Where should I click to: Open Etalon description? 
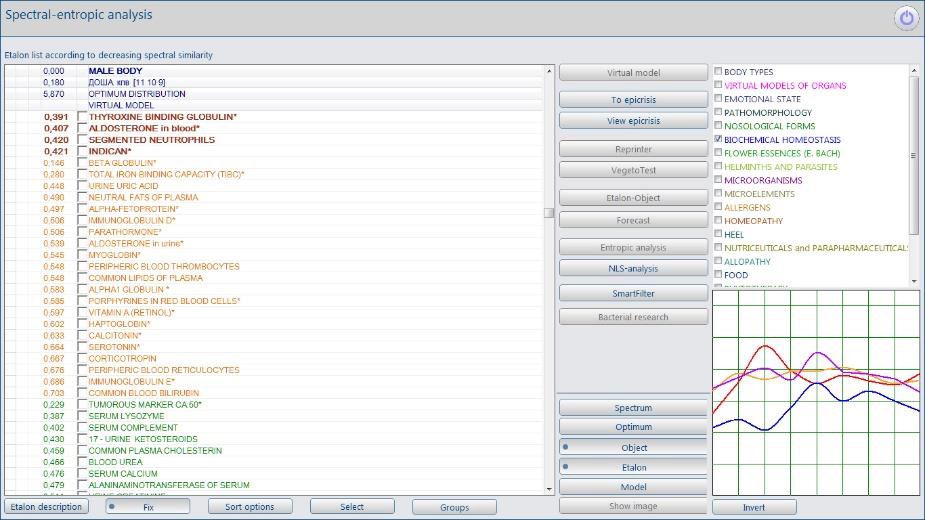[46, 506]
